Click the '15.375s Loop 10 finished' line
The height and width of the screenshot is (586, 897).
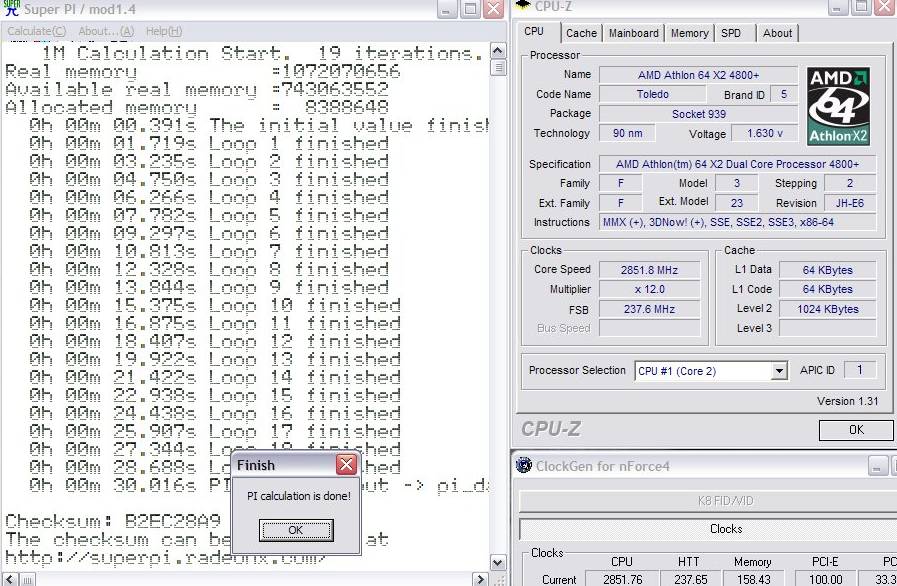pyautogui.click(x=215, y=306)
